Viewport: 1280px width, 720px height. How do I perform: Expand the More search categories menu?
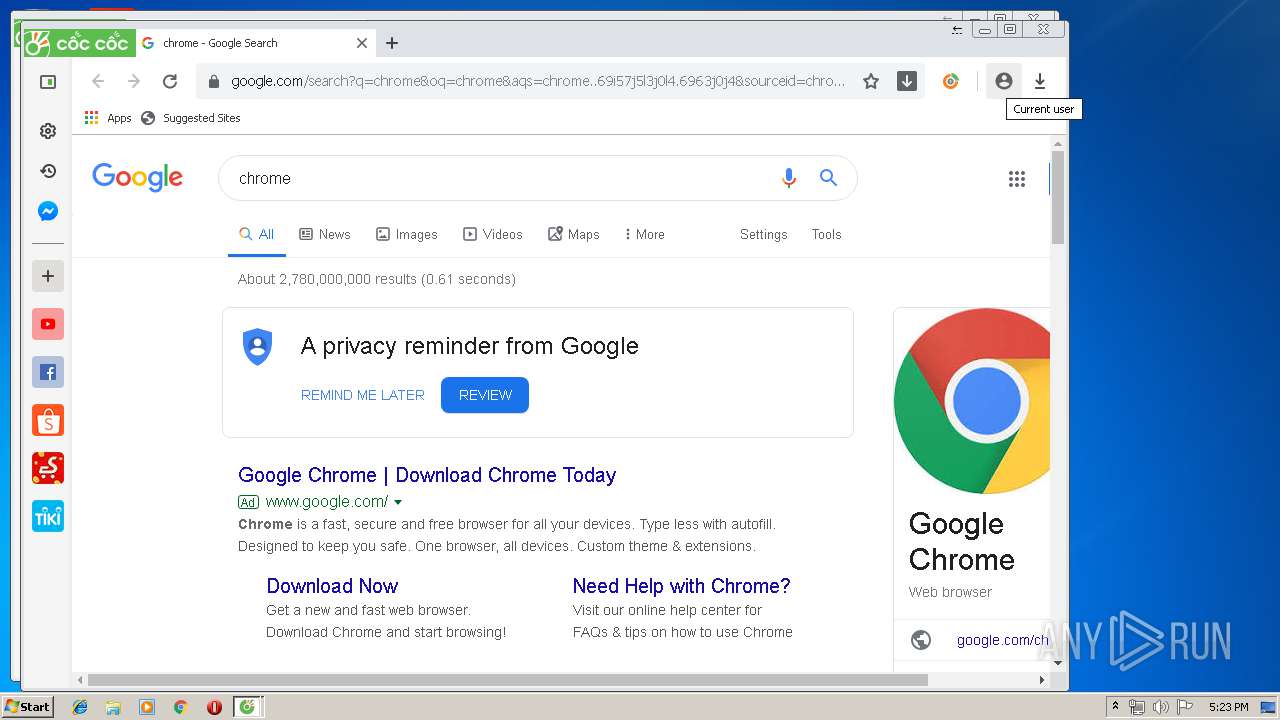645,235
